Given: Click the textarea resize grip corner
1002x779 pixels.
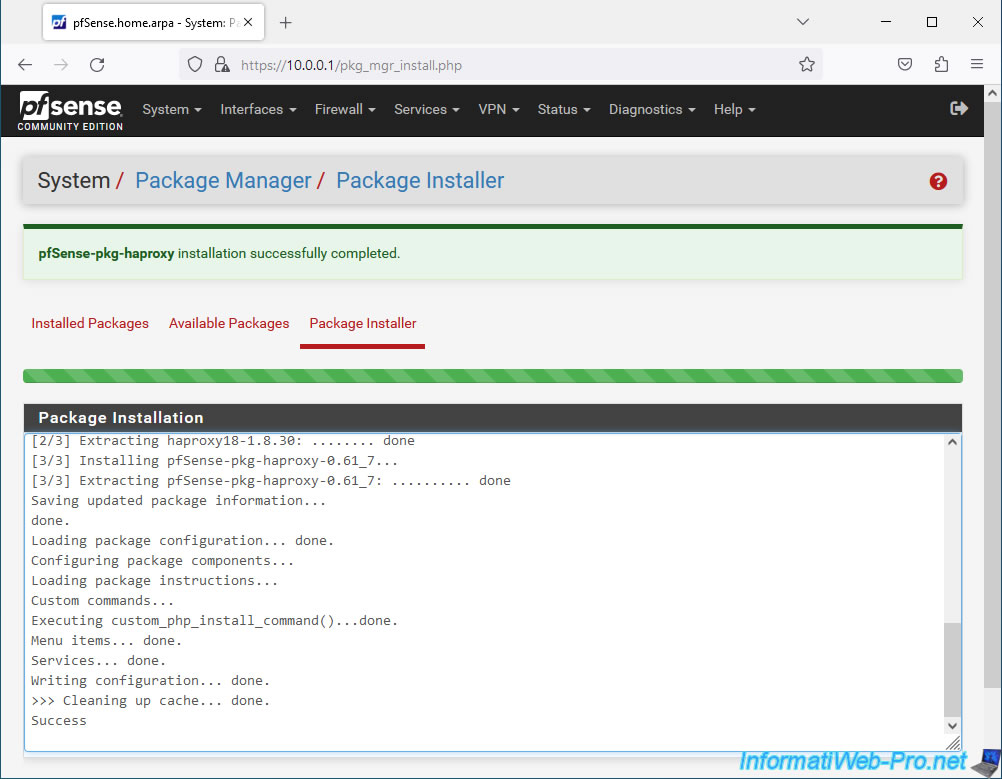Looking at the screenshot, I should pos(953,743).
